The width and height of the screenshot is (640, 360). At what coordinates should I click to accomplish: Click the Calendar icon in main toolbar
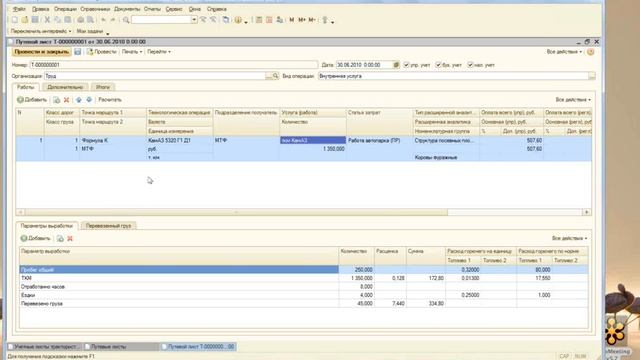coord(269,20)
